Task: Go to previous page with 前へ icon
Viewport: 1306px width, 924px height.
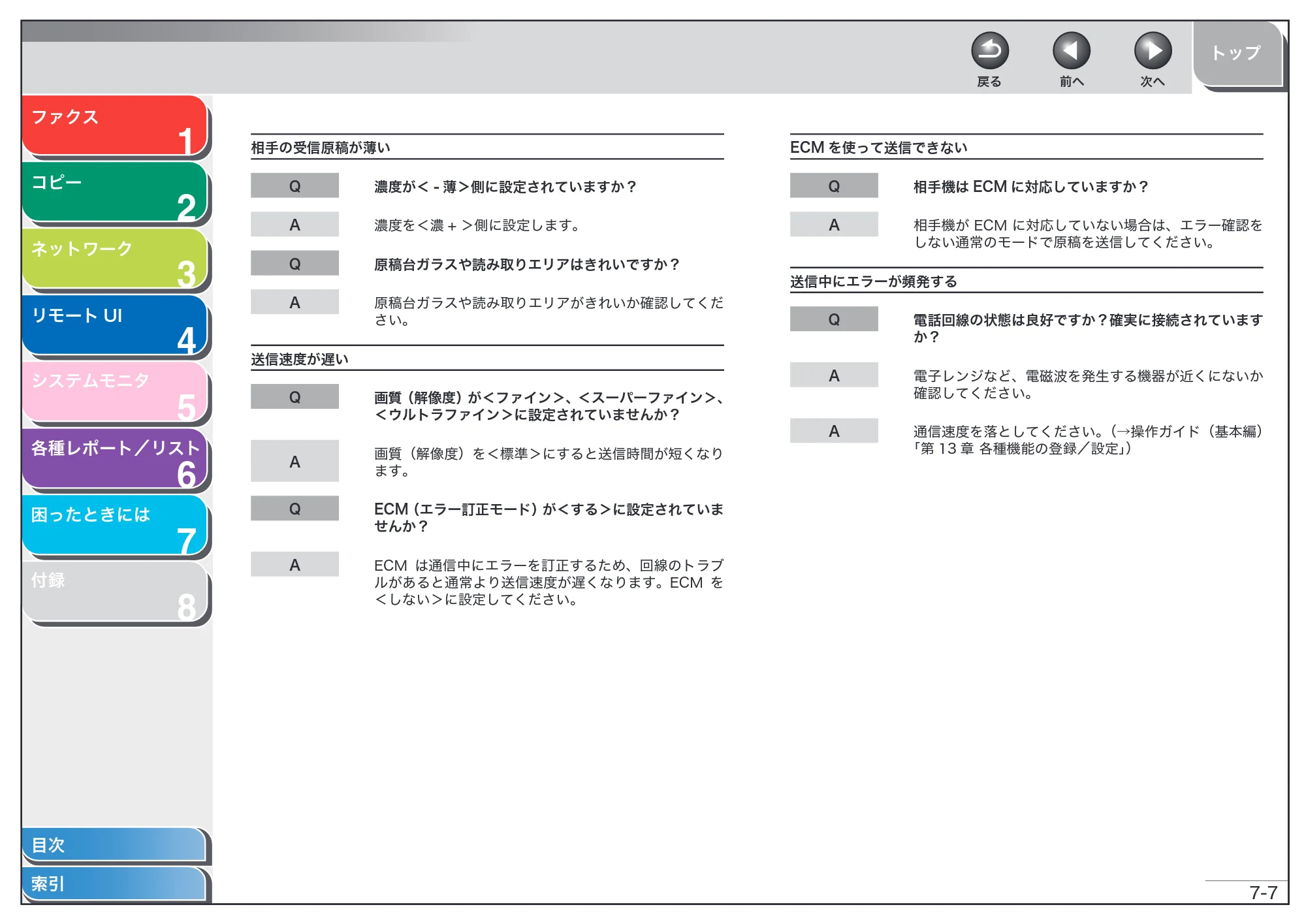Action: [x=1071, y=51]
